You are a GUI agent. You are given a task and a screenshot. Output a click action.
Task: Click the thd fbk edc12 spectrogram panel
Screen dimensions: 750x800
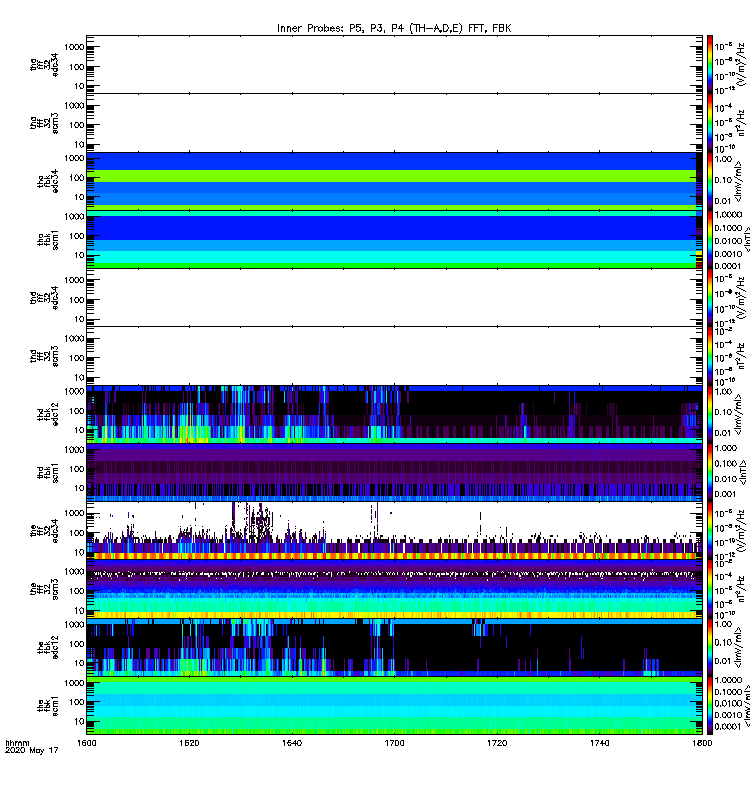394,414
